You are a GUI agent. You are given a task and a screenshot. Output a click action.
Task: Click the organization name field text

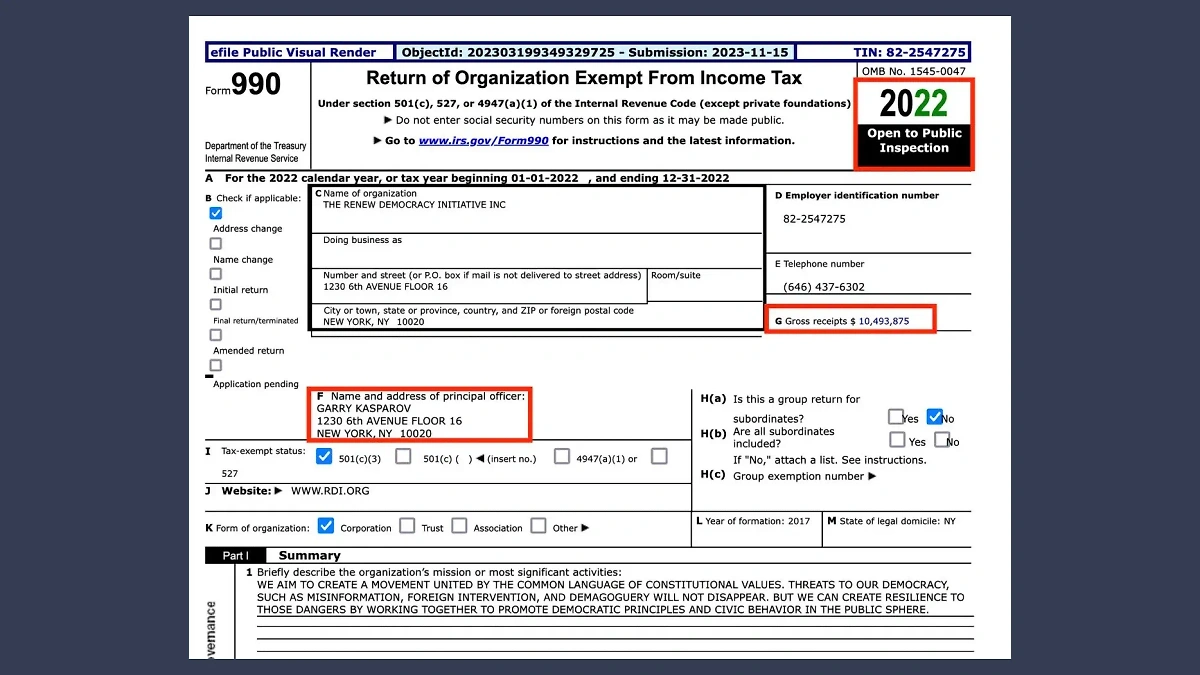(x=414, y=205)
